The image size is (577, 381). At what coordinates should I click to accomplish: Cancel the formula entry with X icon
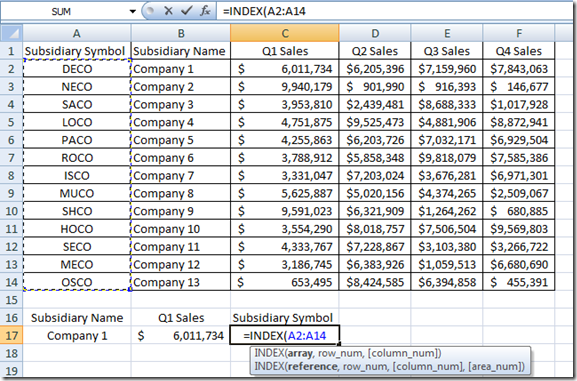(169, 11)
